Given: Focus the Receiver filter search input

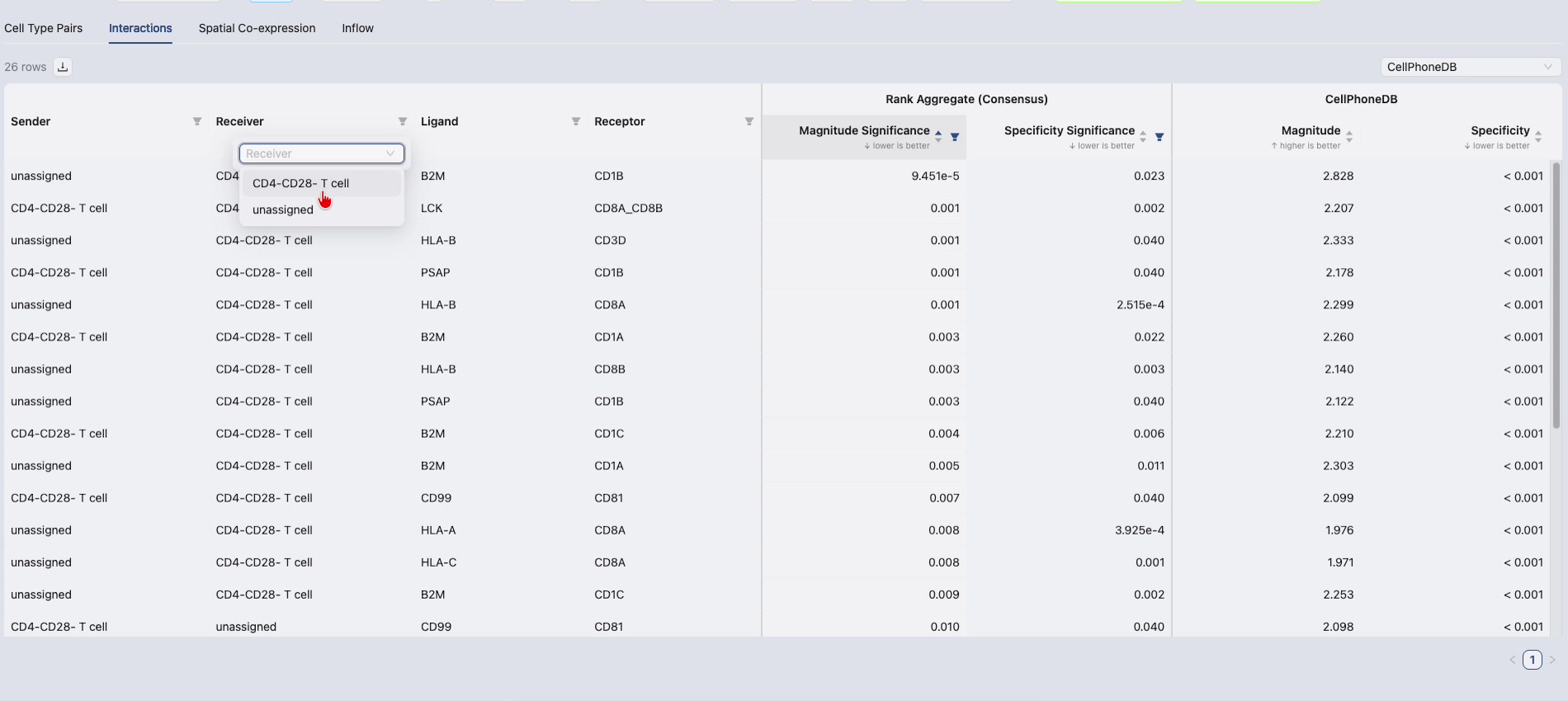Looking at the screenshot, I should (322, 153).
